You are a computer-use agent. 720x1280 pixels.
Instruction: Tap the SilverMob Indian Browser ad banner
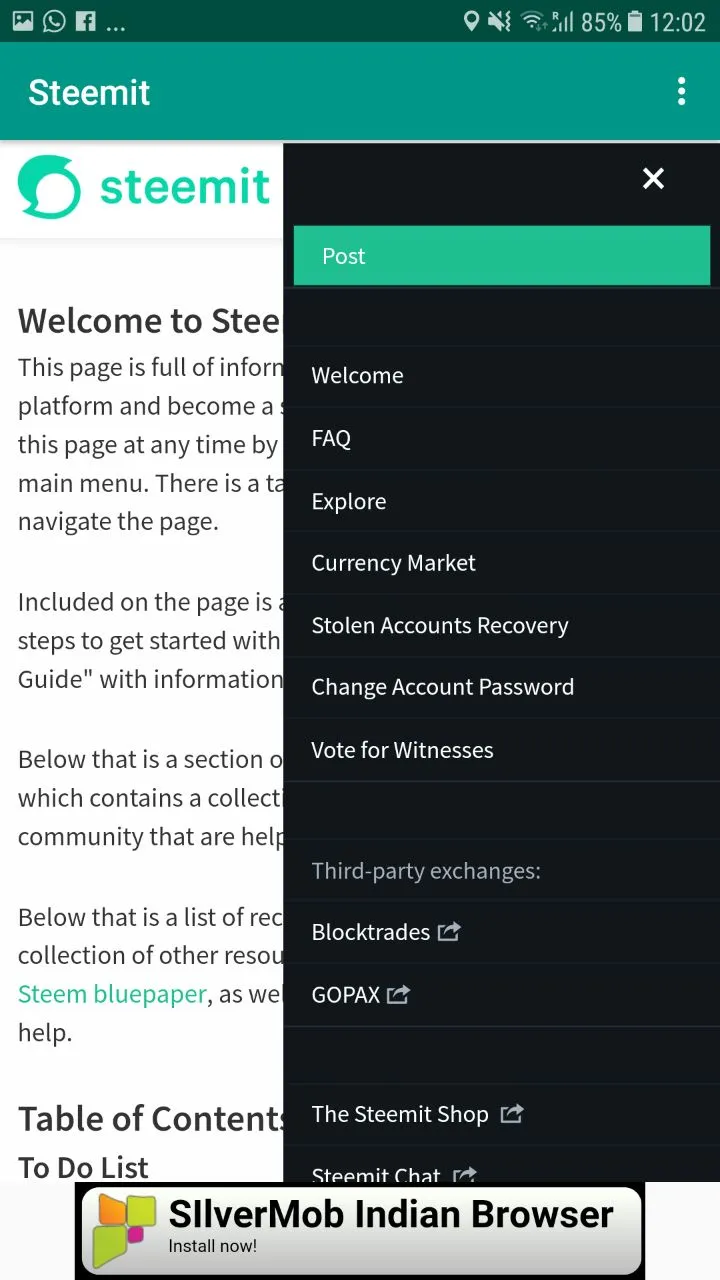pyautogui.click(x=360, y=1230)
